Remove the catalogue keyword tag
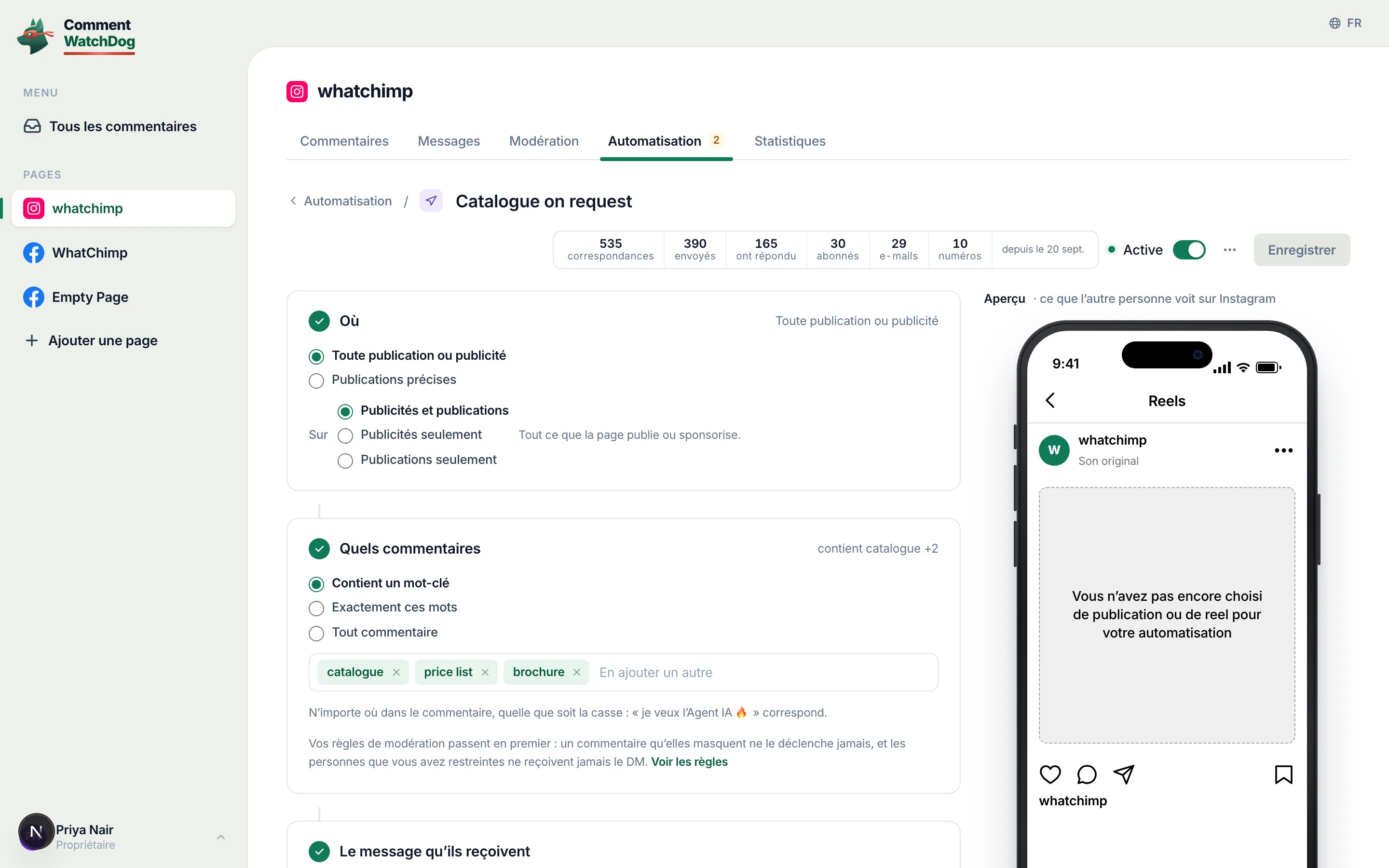This screenshot has height=868, width=1389. click(396, 672)
